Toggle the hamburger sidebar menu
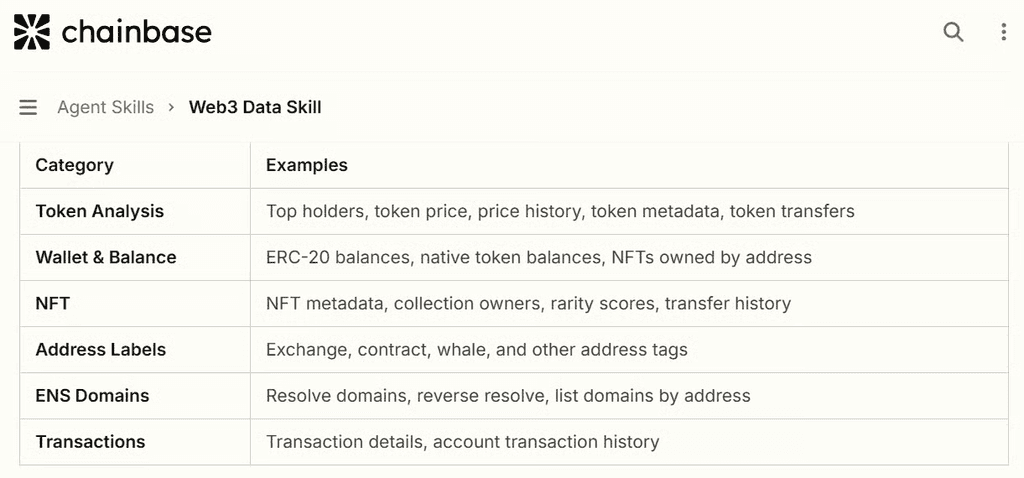1024x478 pixels. pyautogui.click(x=28, y=107)
